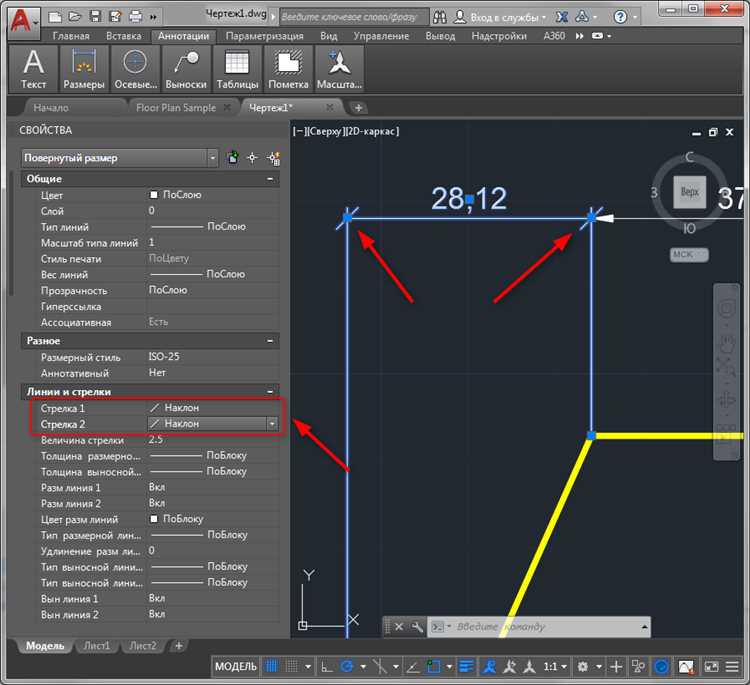Click the Цвет ПоСлою white color swatch
The height and width of the screenshot is (685, 750).
point(154,195)
